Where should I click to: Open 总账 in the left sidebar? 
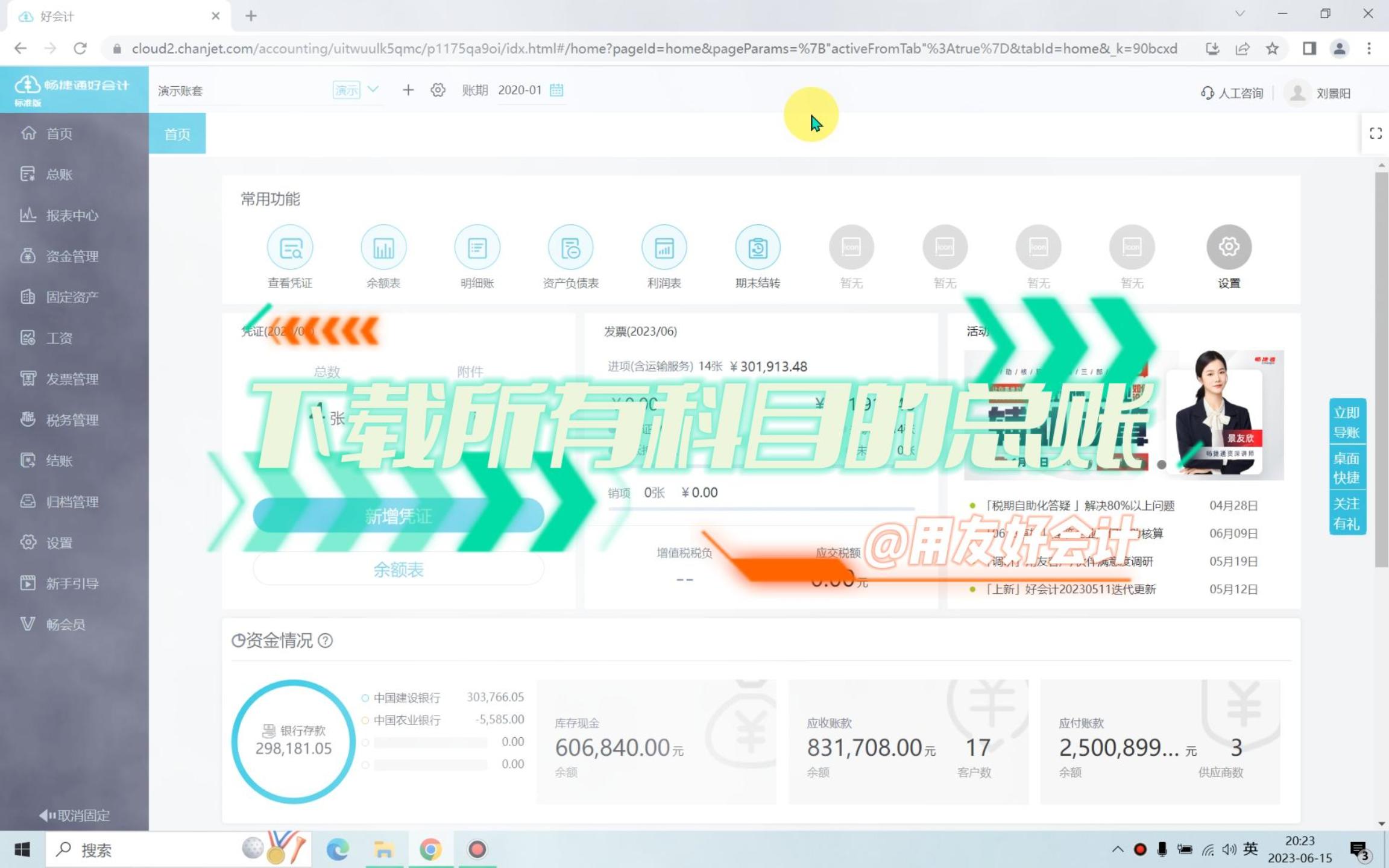coord(58,174)
